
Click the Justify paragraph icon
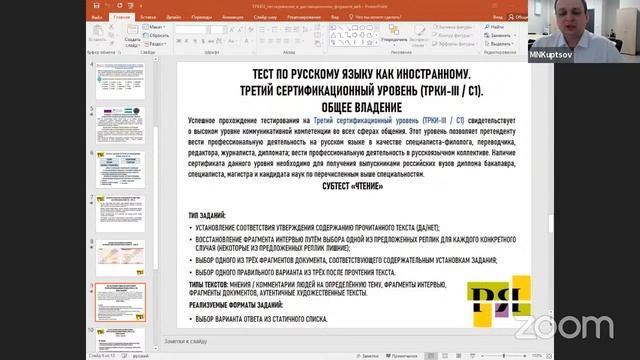(x=287, y=41)
